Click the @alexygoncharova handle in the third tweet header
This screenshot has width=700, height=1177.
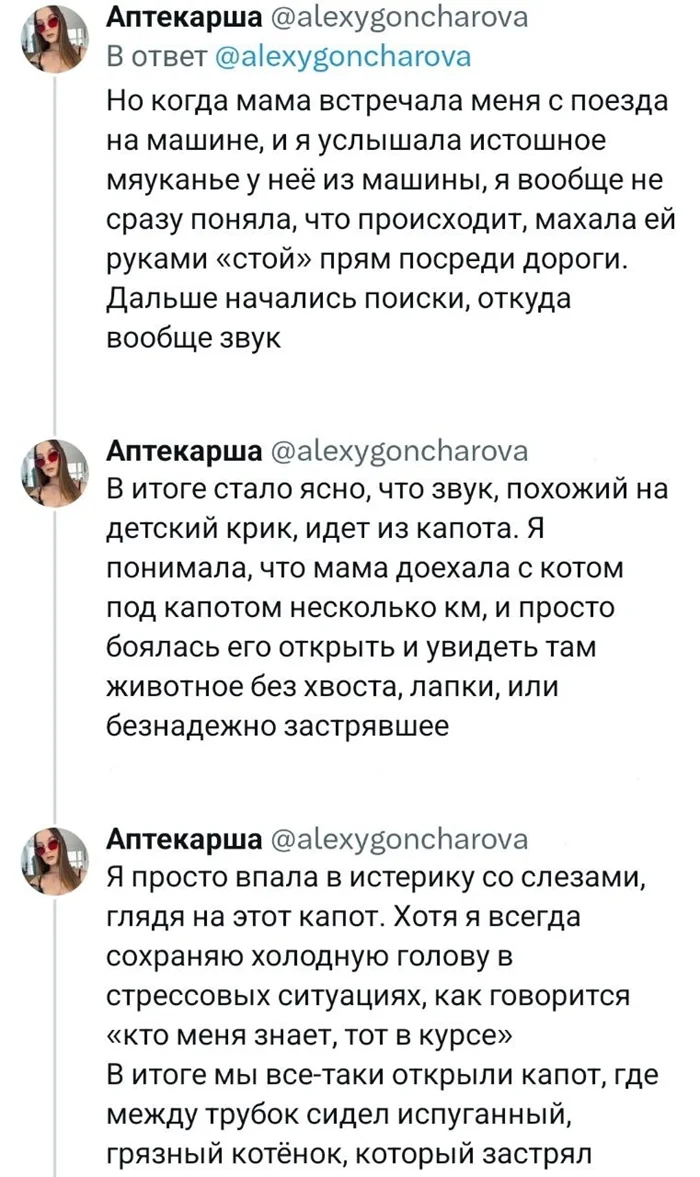point(391,838)
